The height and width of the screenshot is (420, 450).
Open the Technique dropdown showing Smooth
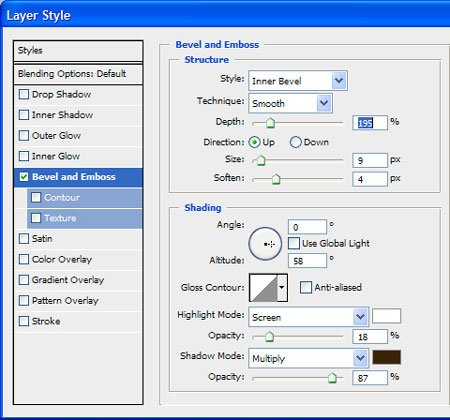tap(290, 103)
